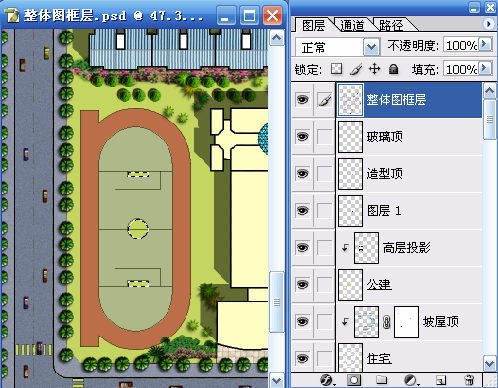The width and height of the screenshot is (498, 388).
Task: Expand the opacity slider arrow
Action: pyautogui.click(x=486, y=44)
